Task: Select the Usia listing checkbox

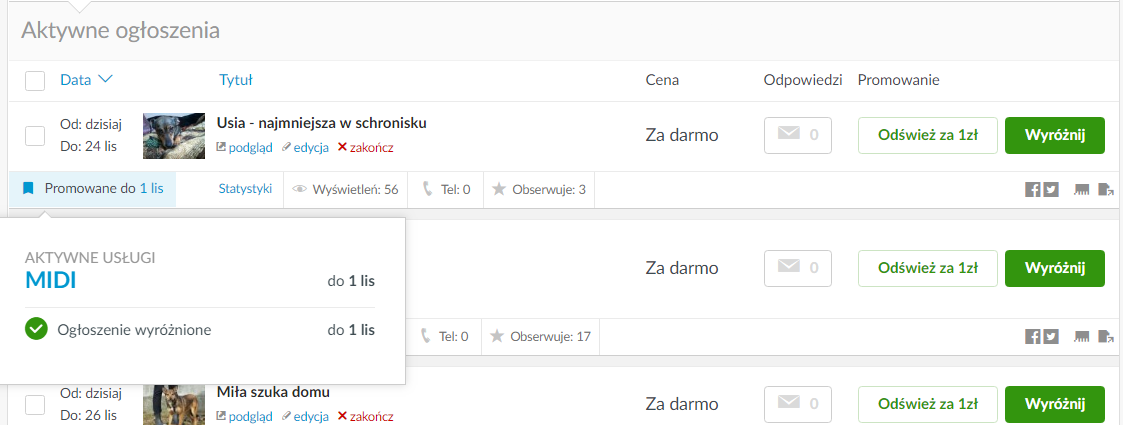Action: (x=35, y=135)
